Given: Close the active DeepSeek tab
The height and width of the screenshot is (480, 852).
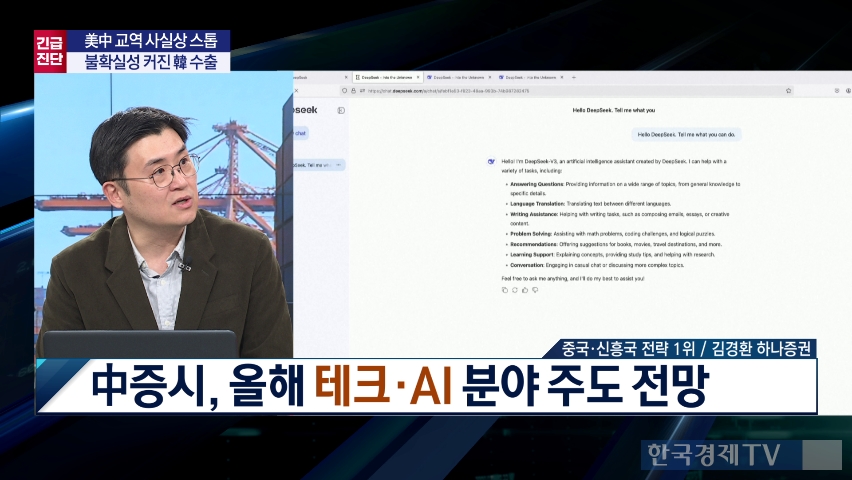Looking at the screenshot, I should 417,77.
